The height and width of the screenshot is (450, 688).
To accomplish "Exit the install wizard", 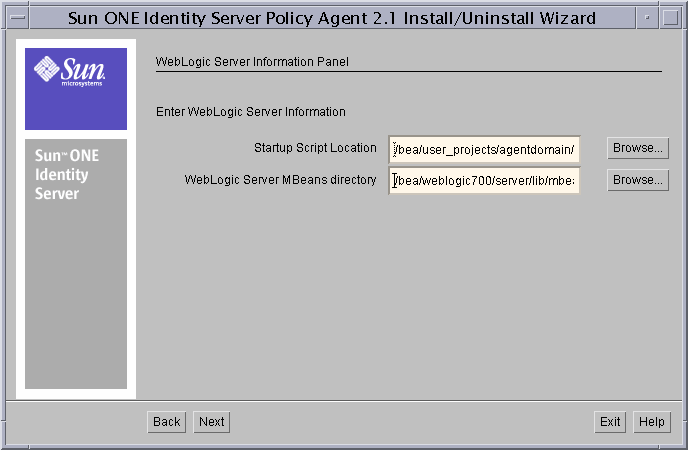I will tap(610, 422).
